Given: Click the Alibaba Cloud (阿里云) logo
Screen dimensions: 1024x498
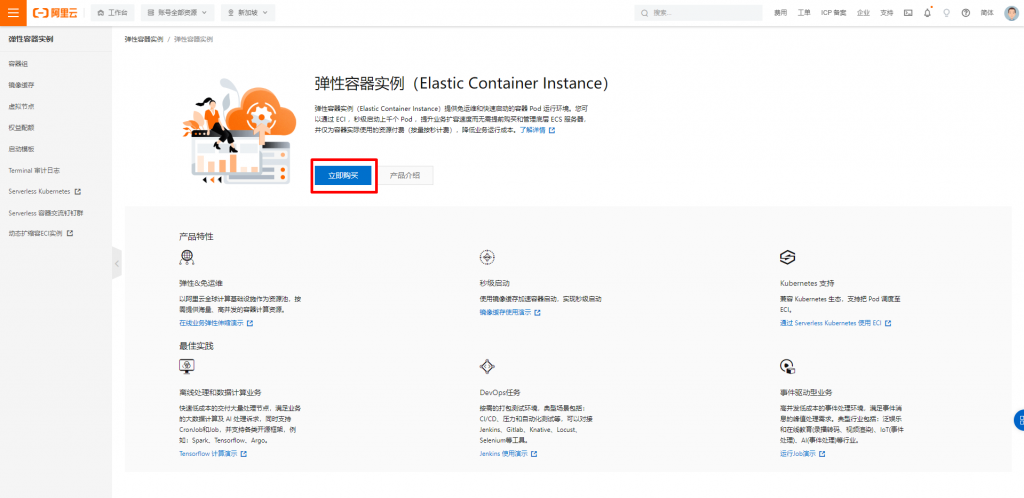Looking at the screenshot, I should coord(55,13).
